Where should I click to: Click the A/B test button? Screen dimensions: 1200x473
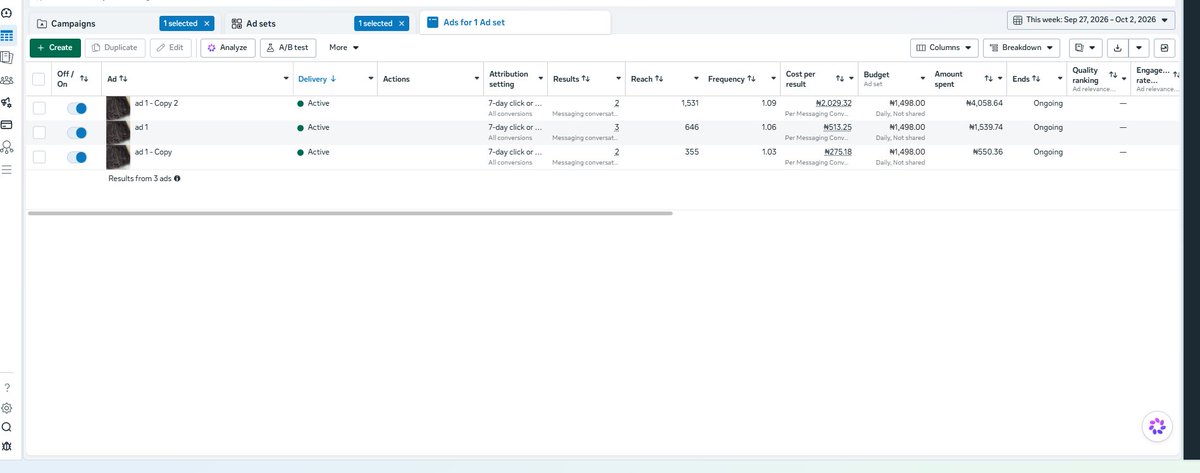[287, 47]
